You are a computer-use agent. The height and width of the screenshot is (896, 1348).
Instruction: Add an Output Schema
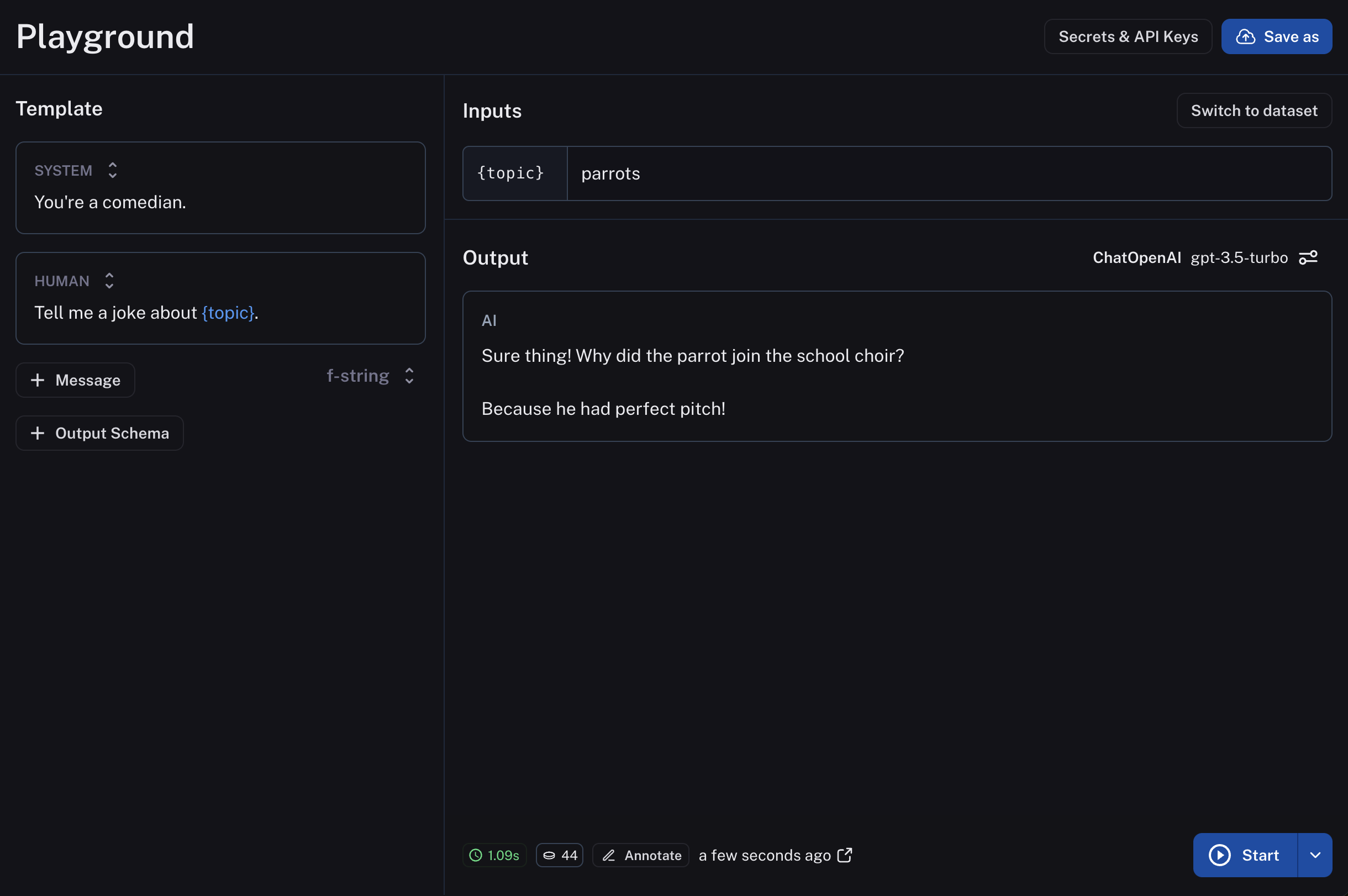(x=99, y=433)
